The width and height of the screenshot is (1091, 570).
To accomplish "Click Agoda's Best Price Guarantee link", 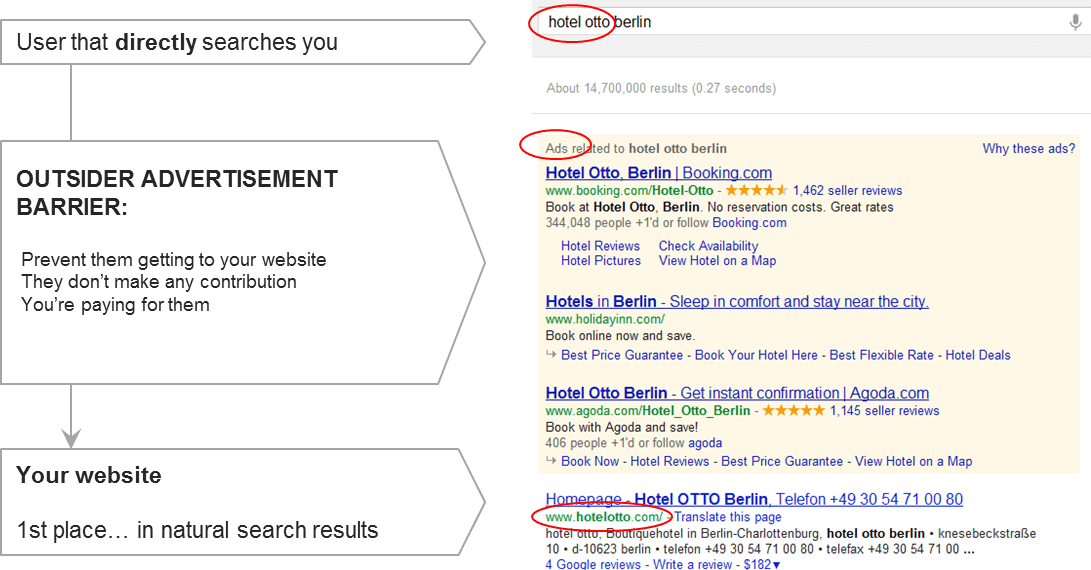I will pyautogui.click(x=782, y=461).
